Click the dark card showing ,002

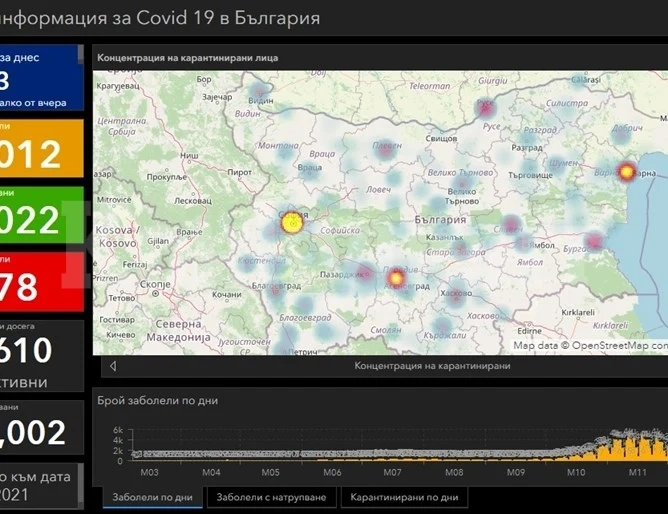[x=41, y=428]
